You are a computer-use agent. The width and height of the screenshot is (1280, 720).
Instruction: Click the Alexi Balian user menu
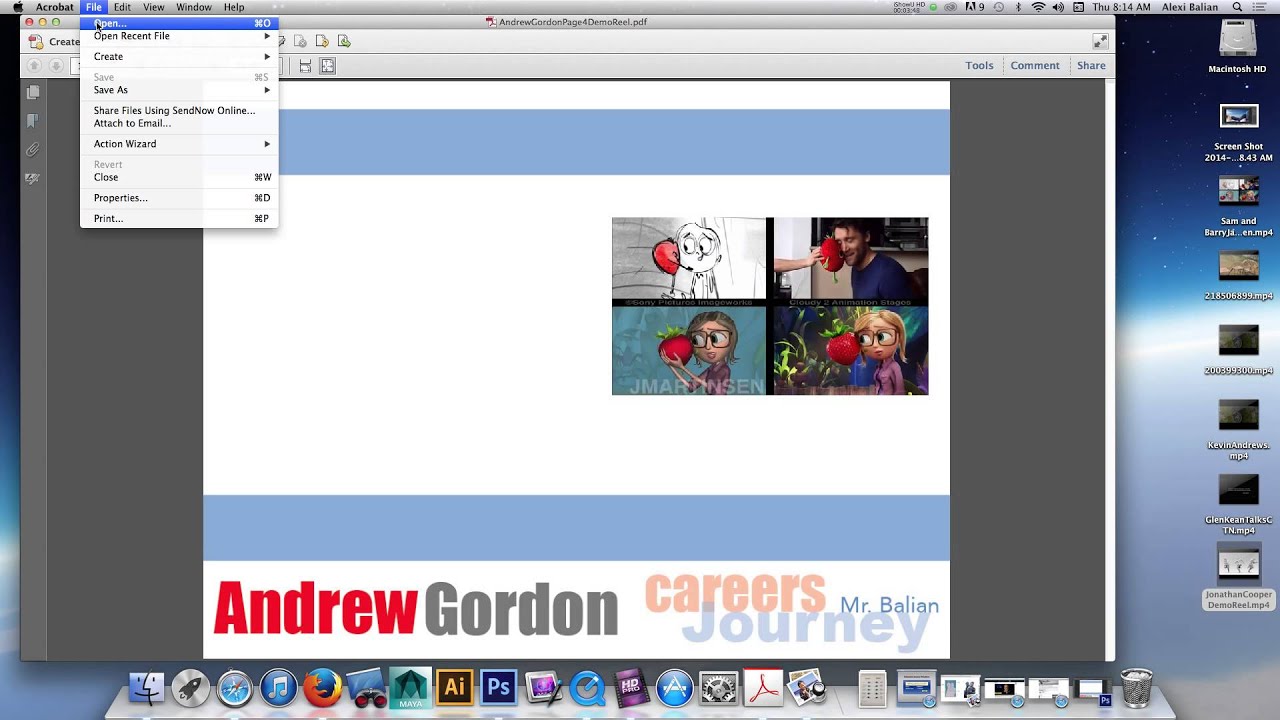point(1191,7)
